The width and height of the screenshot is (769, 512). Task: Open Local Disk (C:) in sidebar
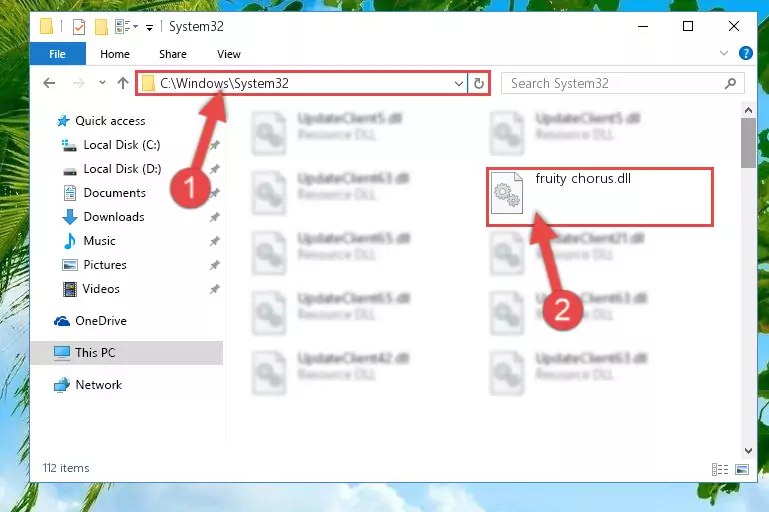[122, 145]
